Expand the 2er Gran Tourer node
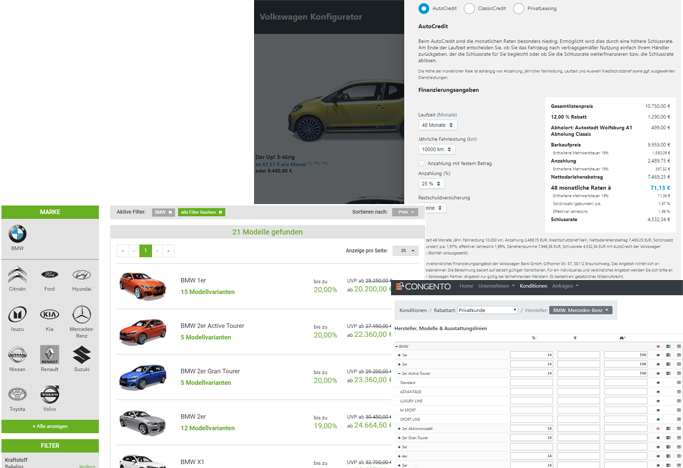Viewport: 683px width, 468px height. tap(399, 437)
